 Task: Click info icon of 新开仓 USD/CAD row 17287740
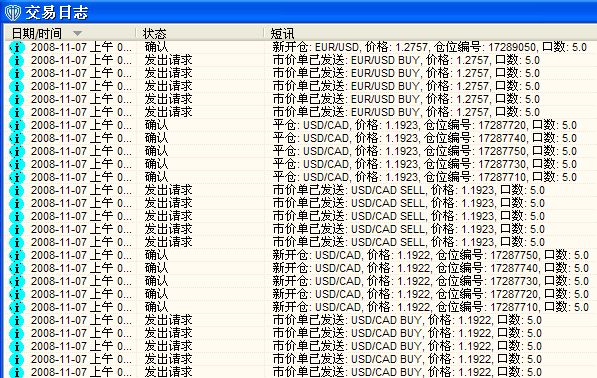tap(16, 268)
